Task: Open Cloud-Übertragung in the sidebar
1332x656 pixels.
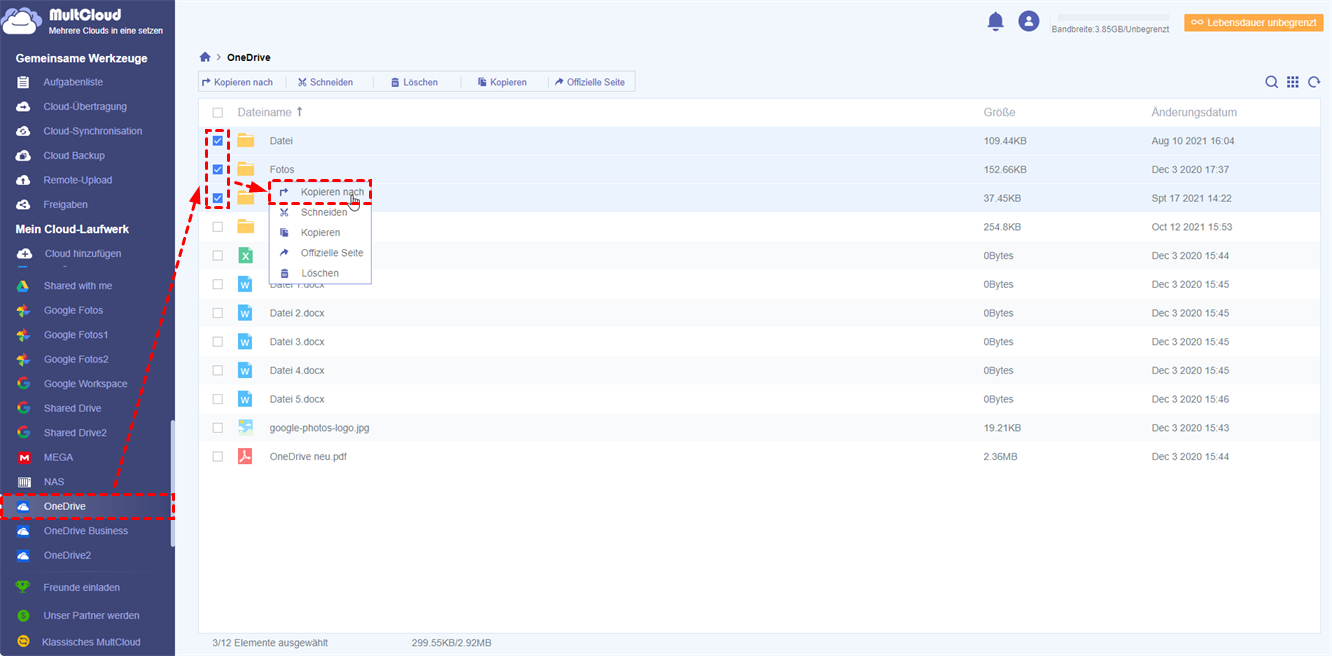Action: click(85, 106)
